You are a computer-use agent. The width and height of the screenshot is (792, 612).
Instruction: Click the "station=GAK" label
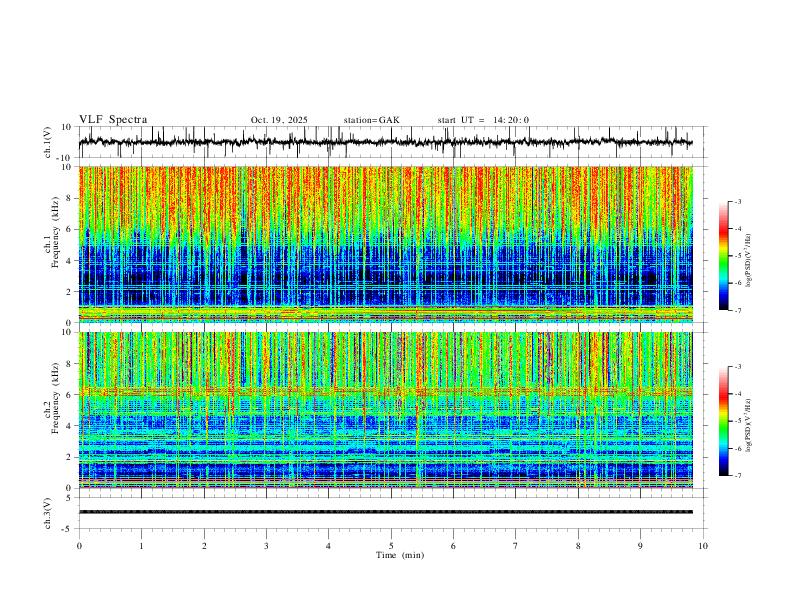click(371, 120)
